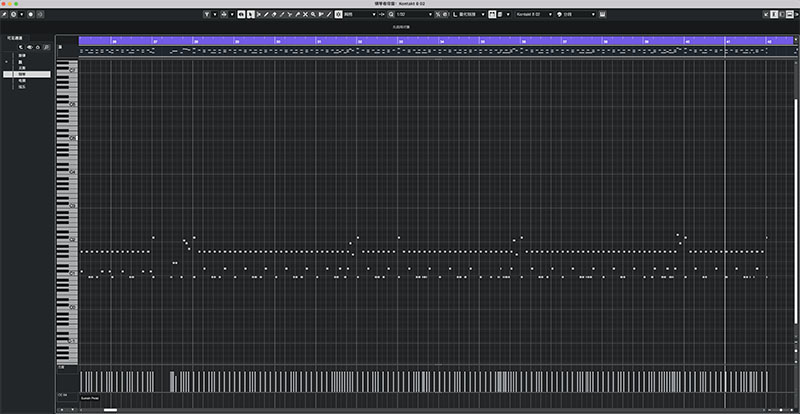Screen dimensions: 800x414
Task: Toggle the second icon after the 1/32 dropdown
Action: [445, 14]
